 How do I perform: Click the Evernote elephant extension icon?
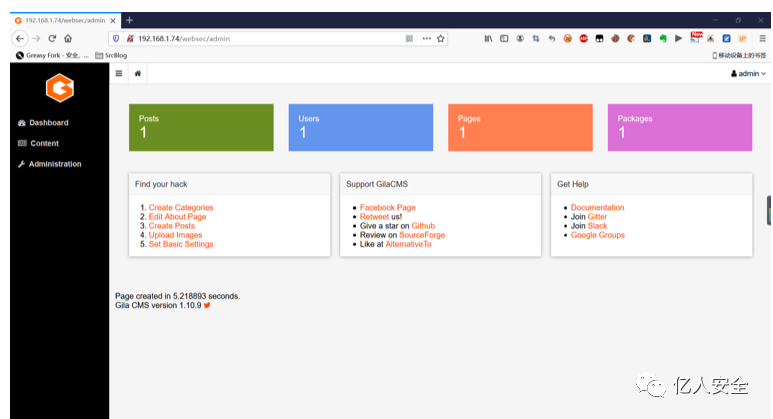(663, 38)
